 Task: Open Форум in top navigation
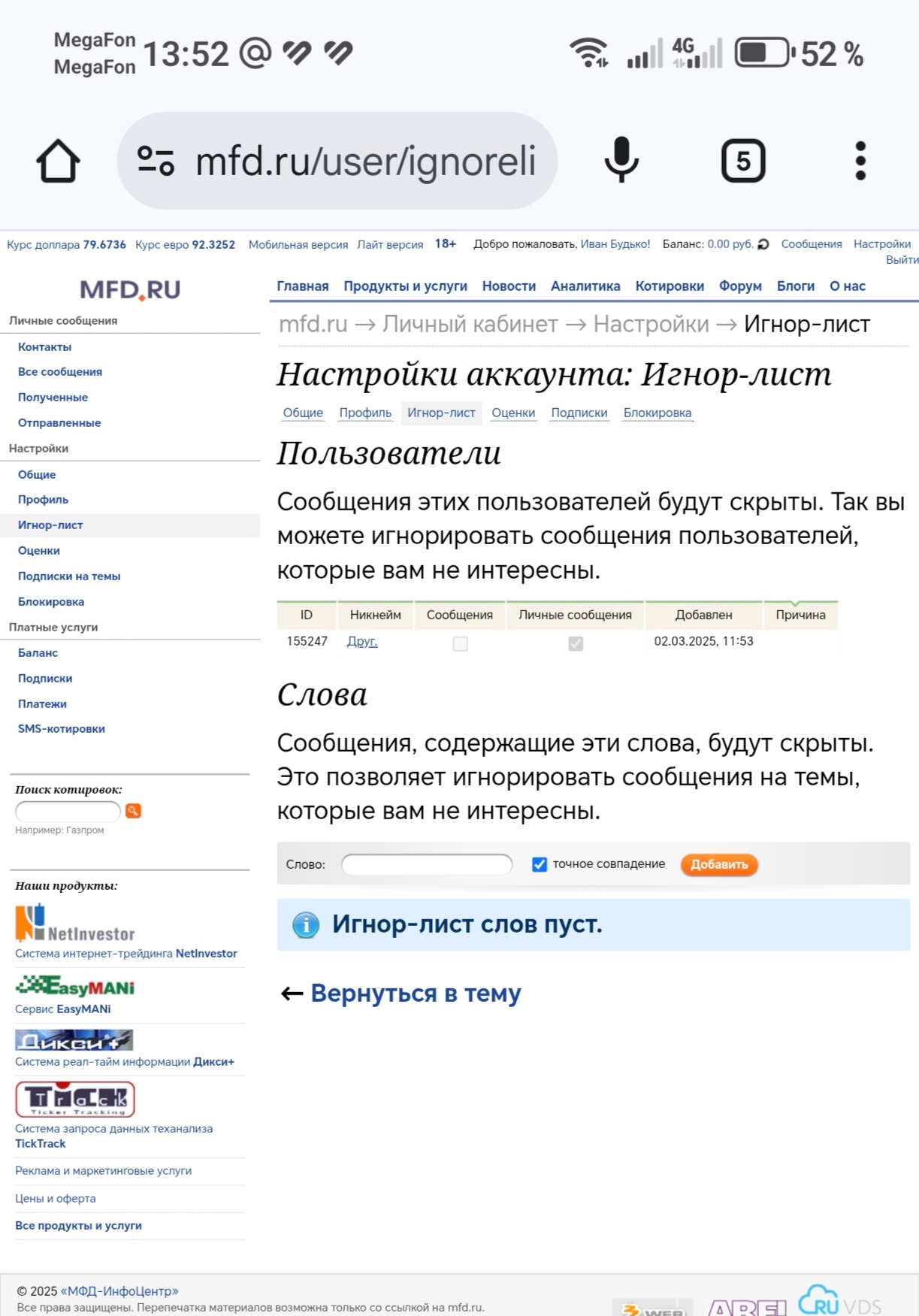740,286
